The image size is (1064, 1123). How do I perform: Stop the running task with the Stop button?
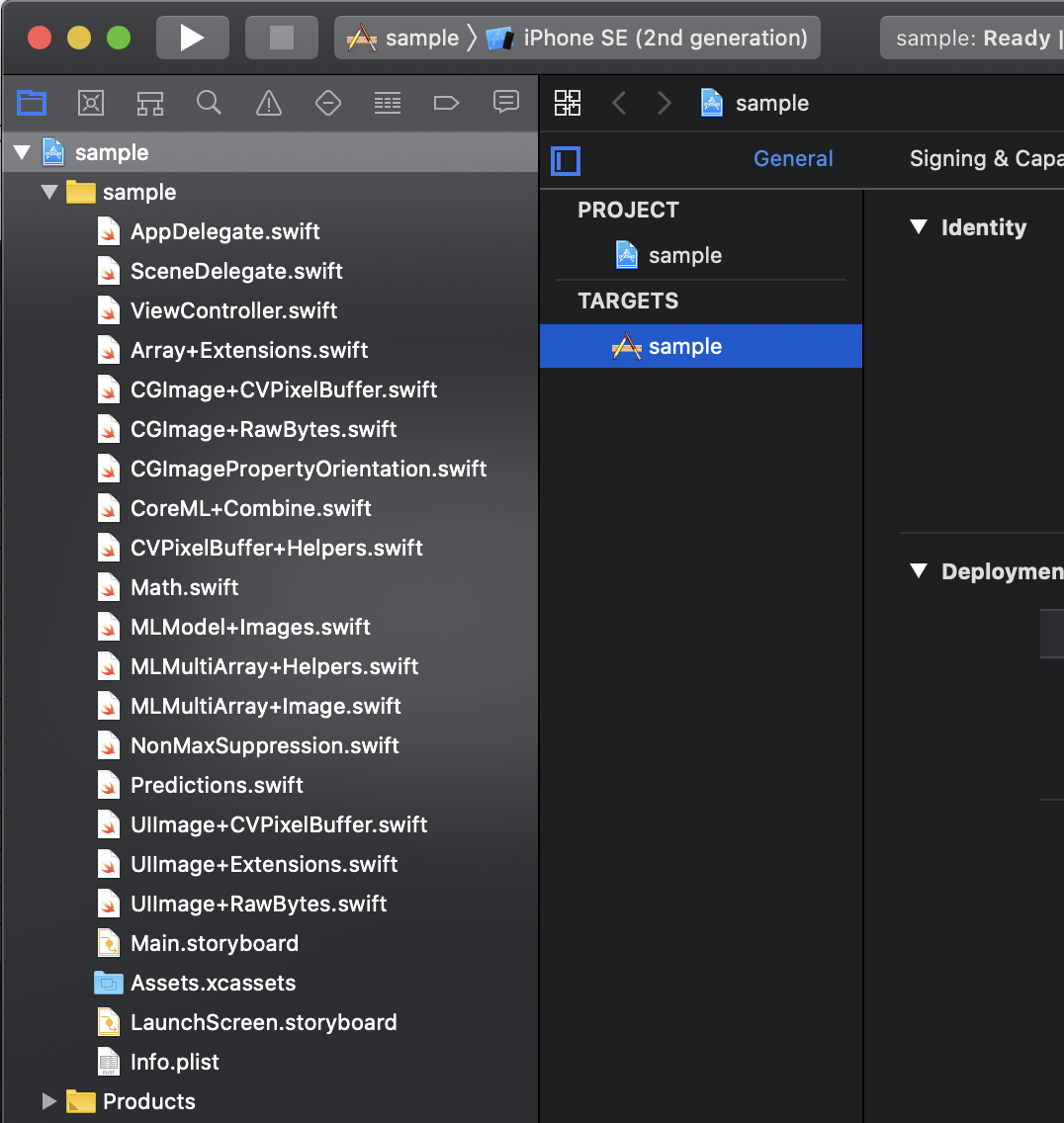coord(281,38)
